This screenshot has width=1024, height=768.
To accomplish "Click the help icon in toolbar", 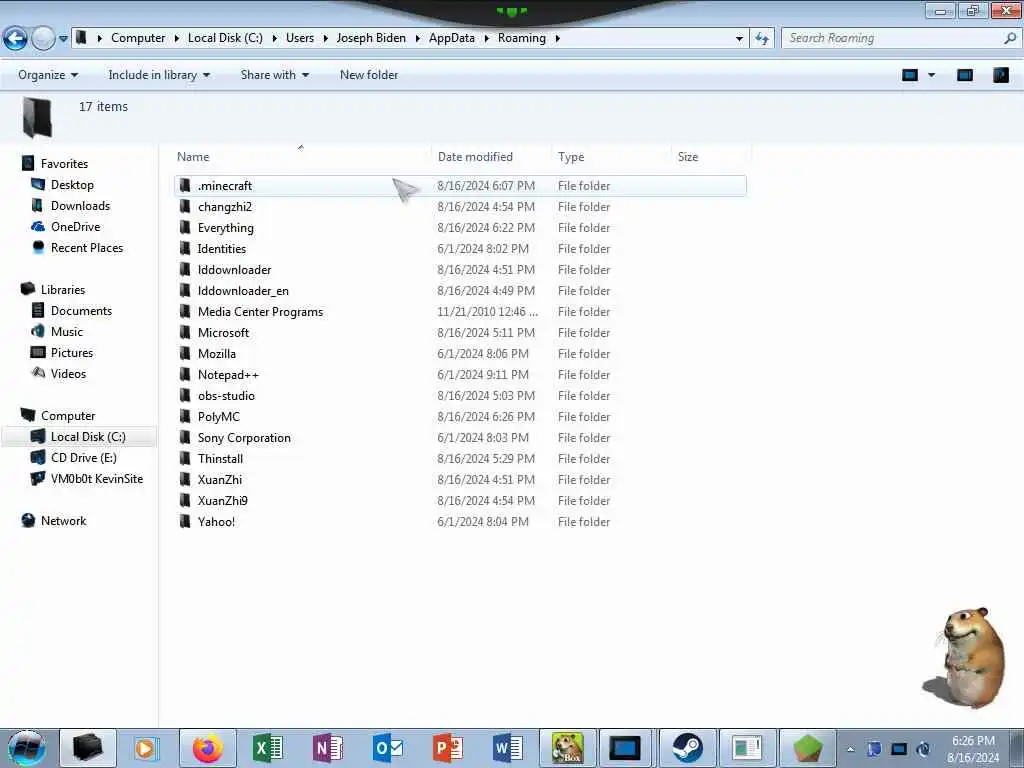I will tap(1000, 75).
